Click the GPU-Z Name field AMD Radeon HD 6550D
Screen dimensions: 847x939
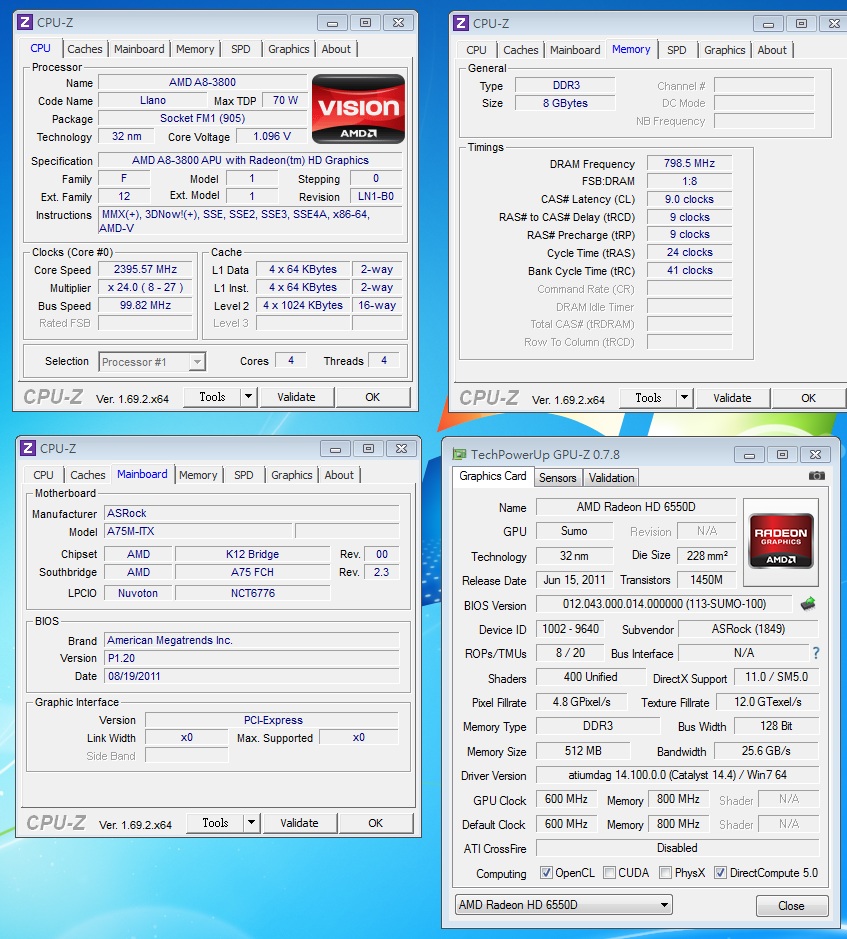(636, 507)
